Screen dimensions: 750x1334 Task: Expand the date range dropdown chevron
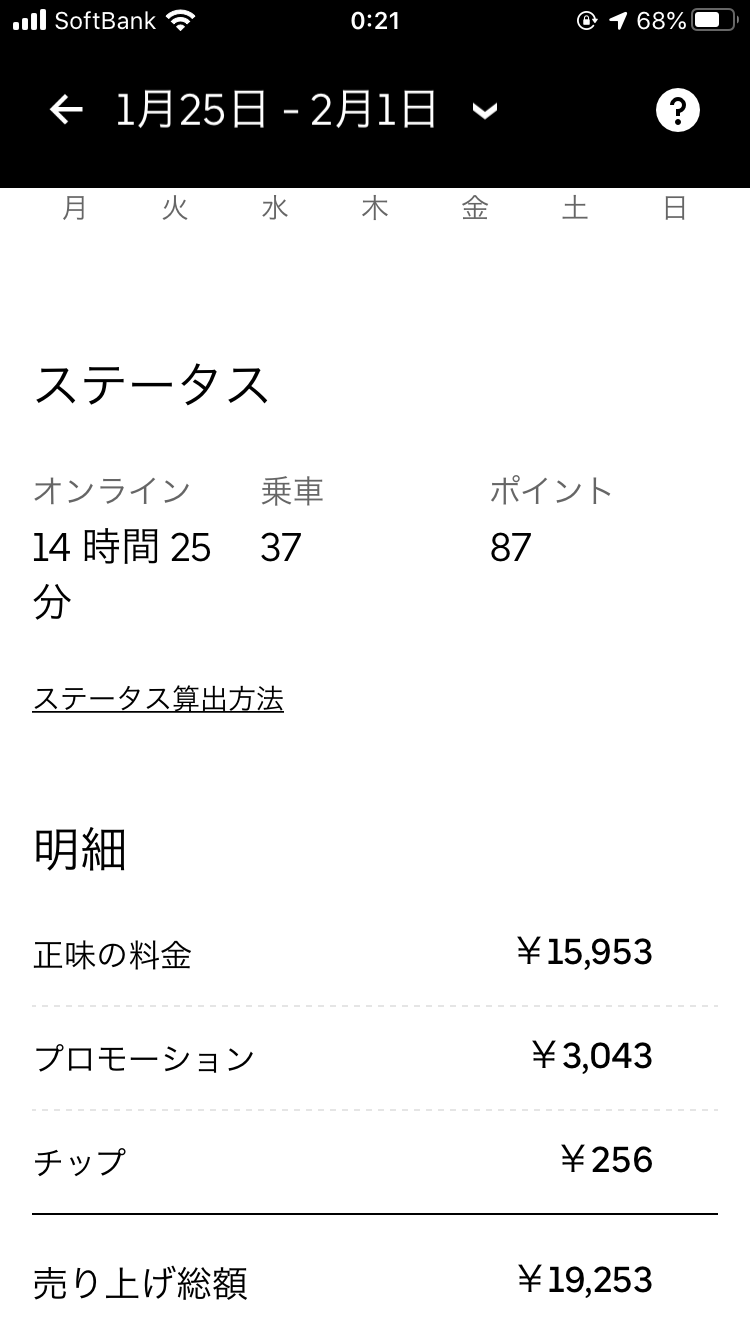(485, 111)
